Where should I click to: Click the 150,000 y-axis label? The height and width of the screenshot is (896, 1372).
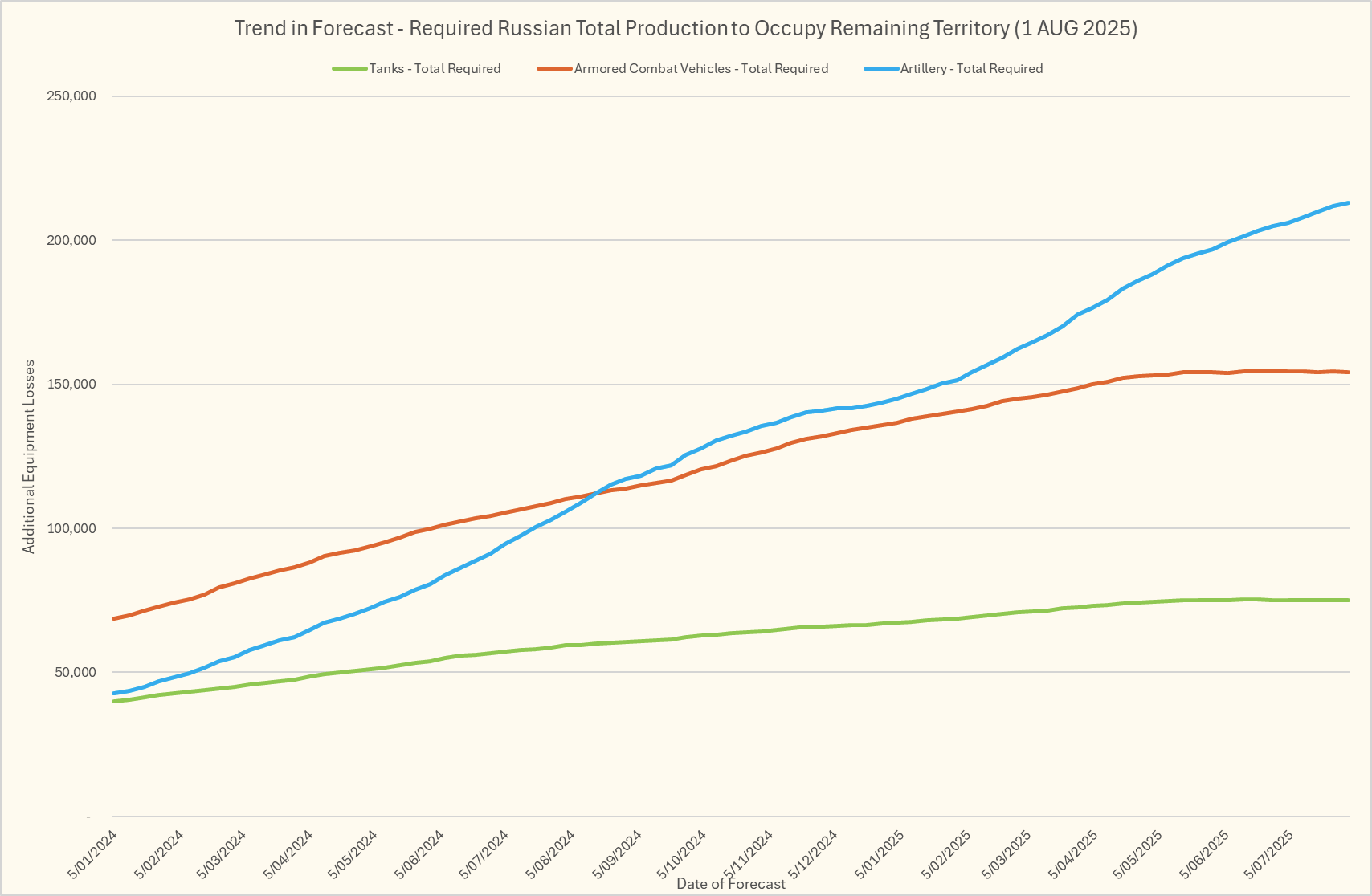pyautogui.click(x=74, y=385)
